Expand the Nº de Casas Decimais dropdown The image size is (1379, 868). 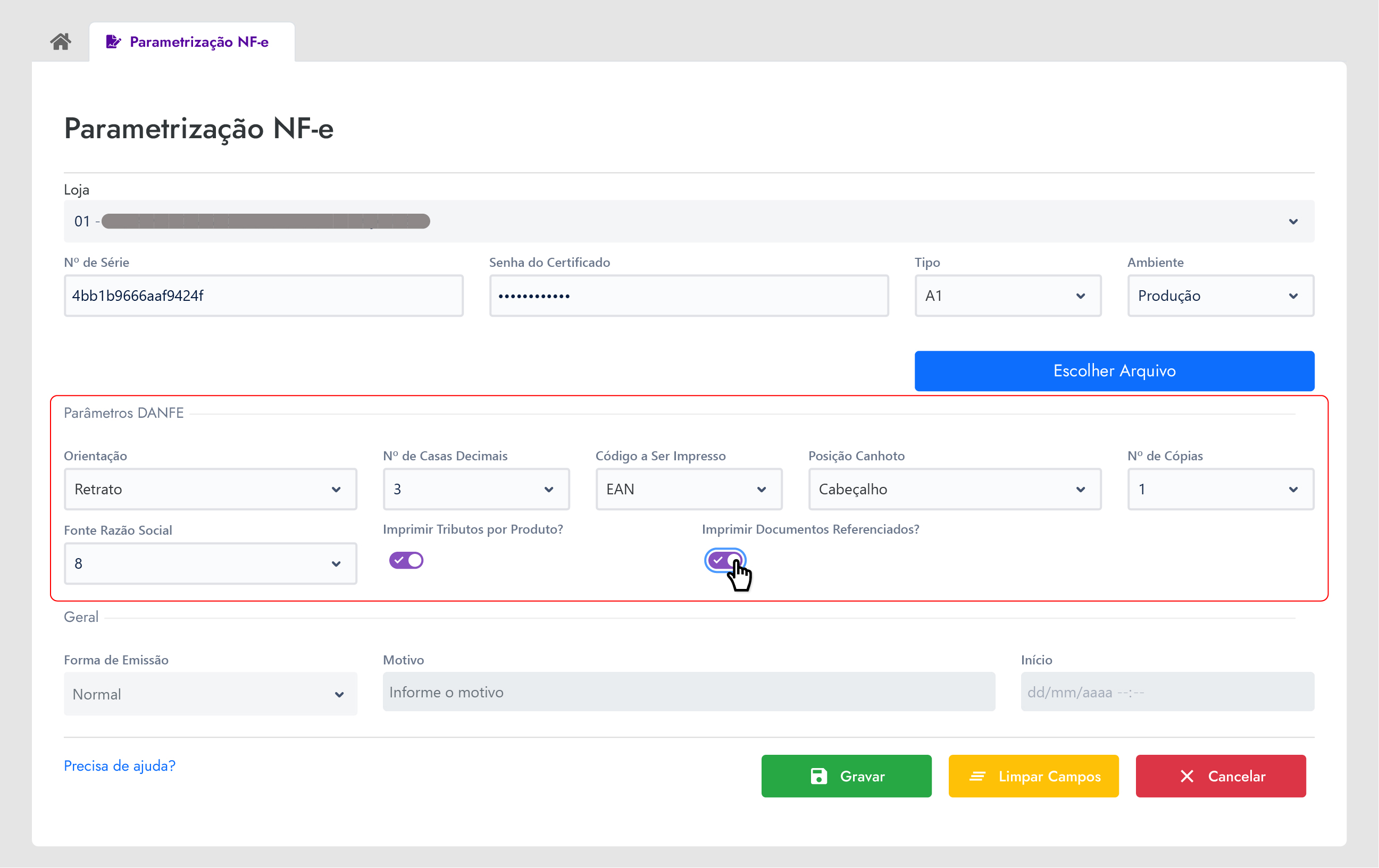[x=476, y=489]
